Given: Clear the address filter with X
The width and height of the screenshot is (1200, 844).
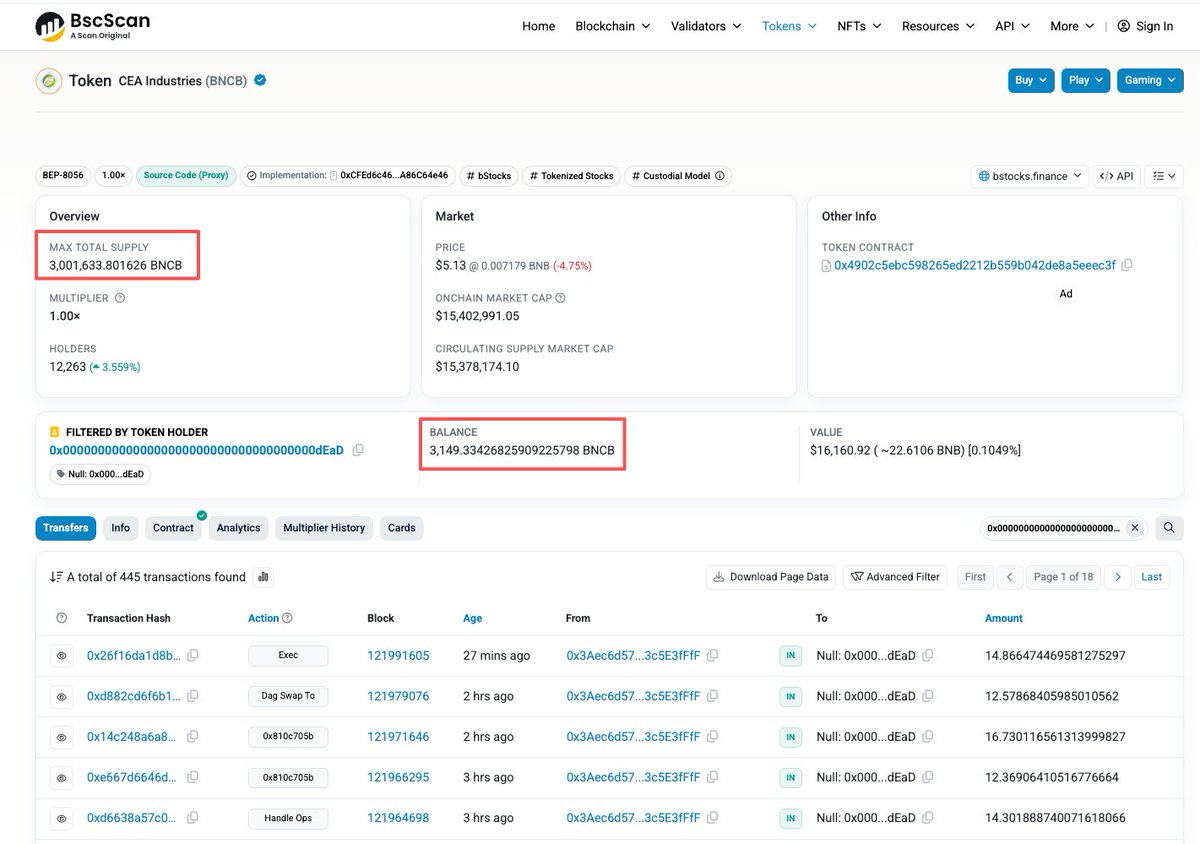Looking at the screenshot, I should [x=1134, y=528].
